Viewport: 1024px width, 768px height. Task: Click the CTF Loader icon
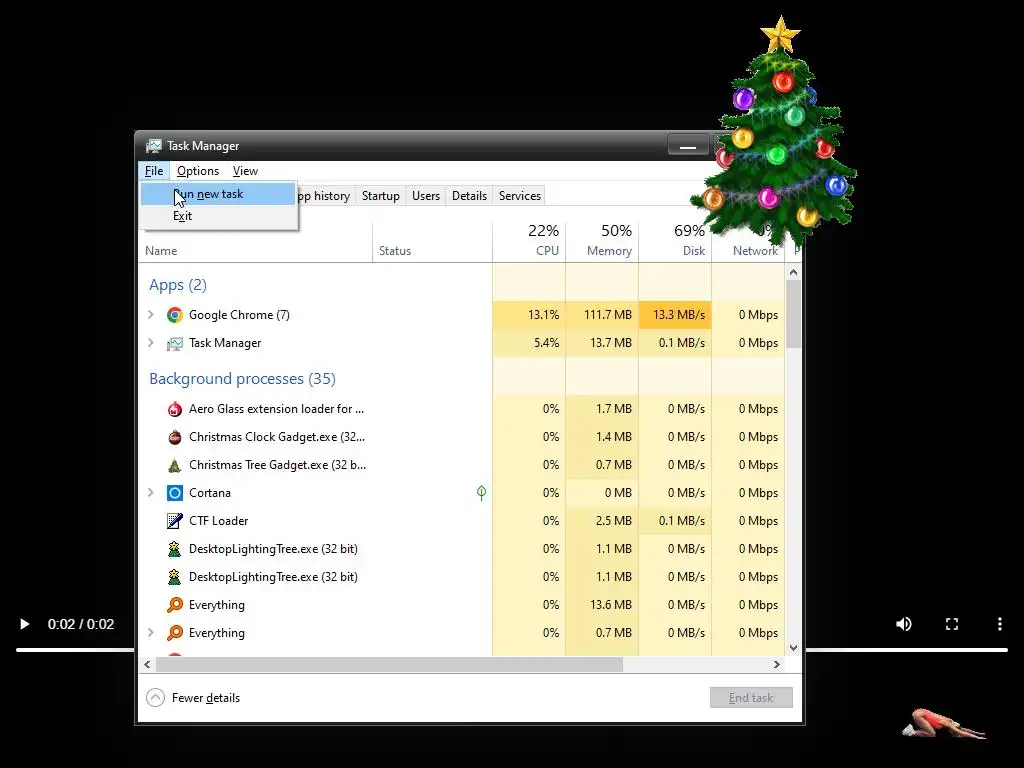click(x=174, y=521)
